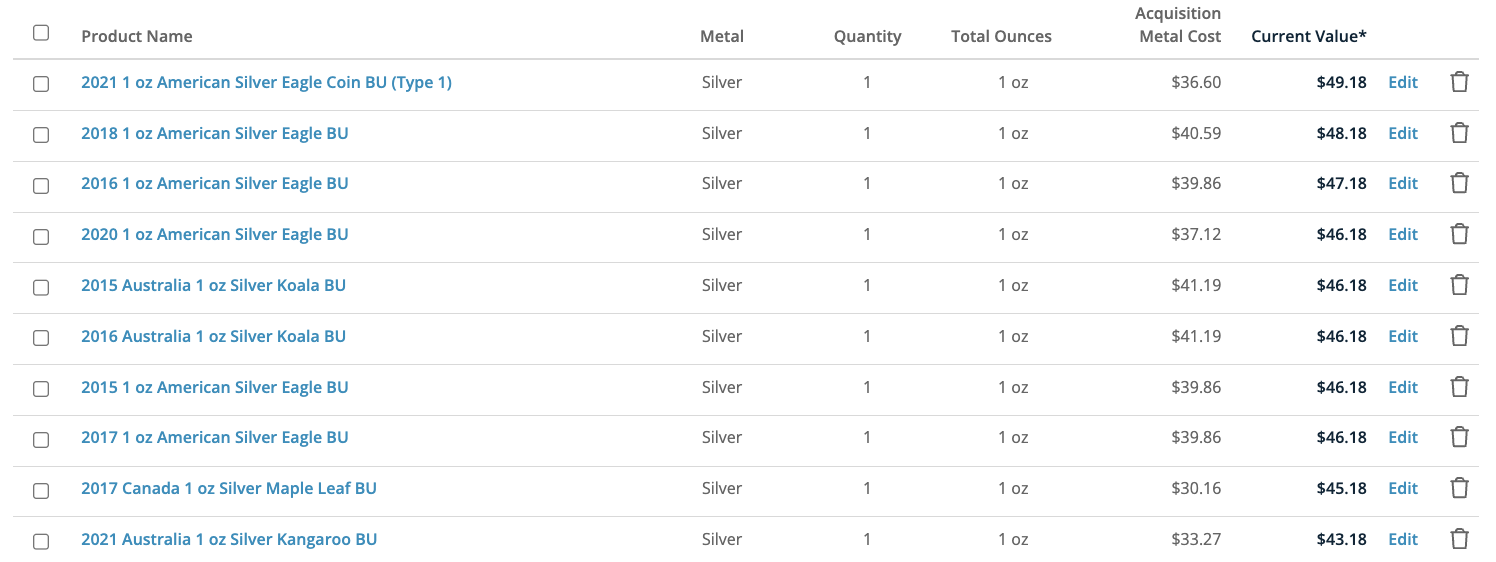Edit the 2020 American Silver Eagle entry
Screen dimensions: 1496x562
pyautogui.click(x=1403, y=234)
